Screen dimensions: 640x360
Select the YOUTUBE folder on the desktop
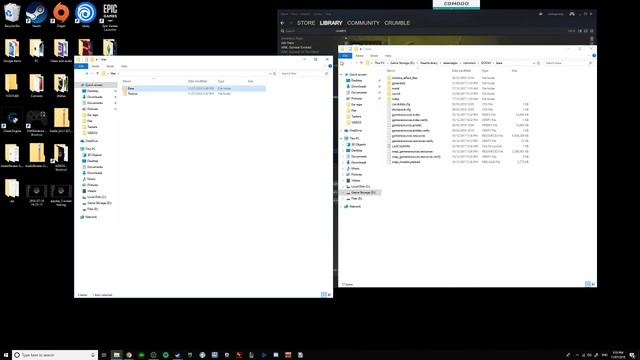tap(12, 85)
